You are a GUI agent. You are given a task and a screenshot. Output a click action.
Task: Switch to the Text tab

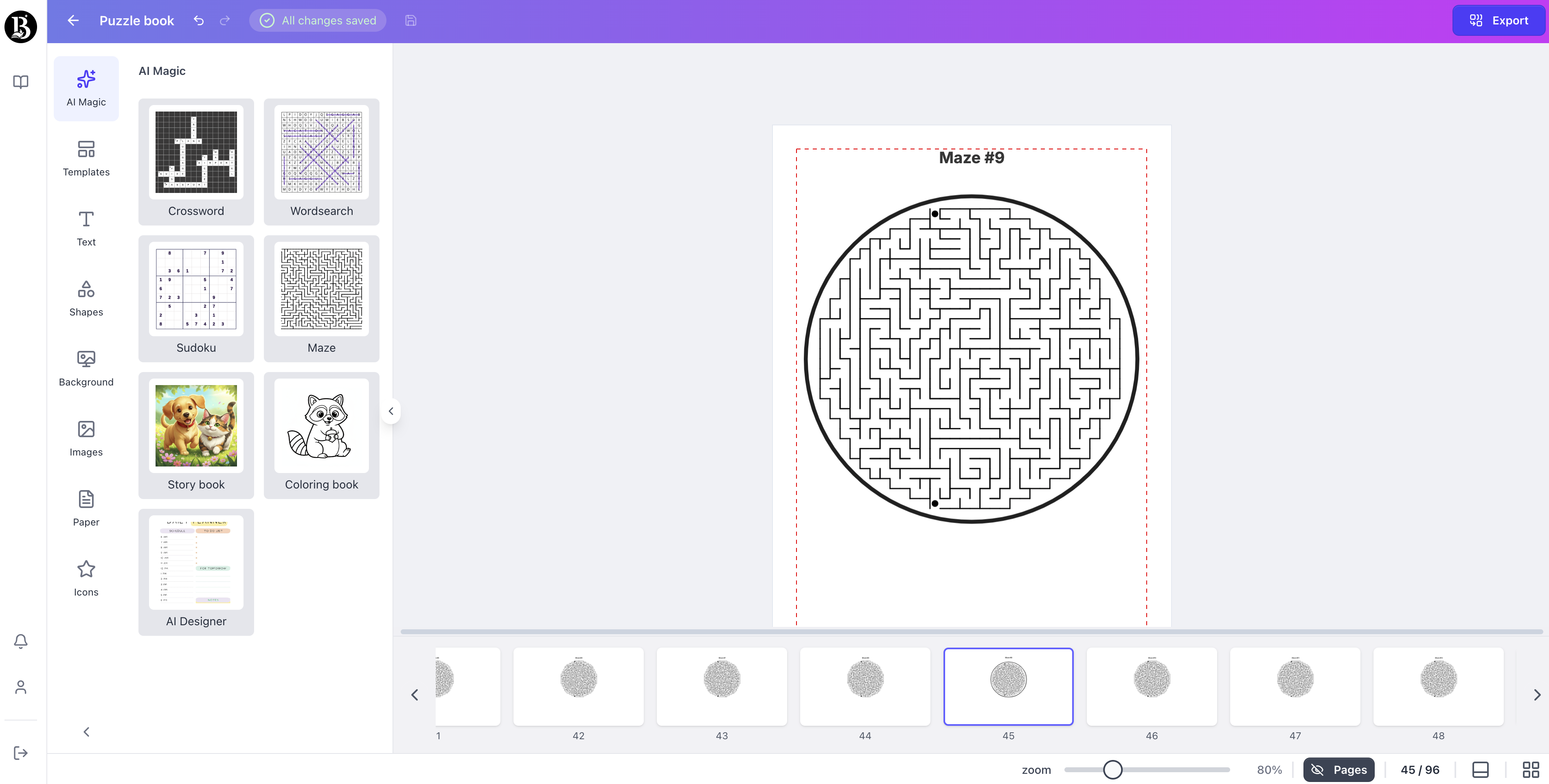[86, 228]
